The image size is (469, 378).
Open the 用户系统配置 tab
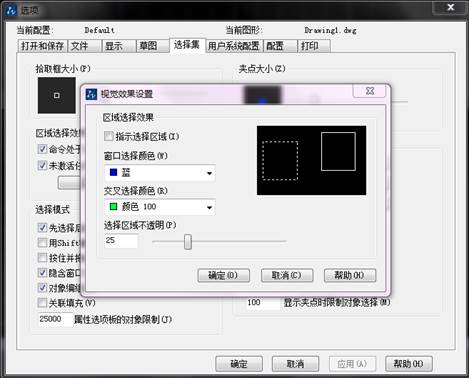coord(234,46)
